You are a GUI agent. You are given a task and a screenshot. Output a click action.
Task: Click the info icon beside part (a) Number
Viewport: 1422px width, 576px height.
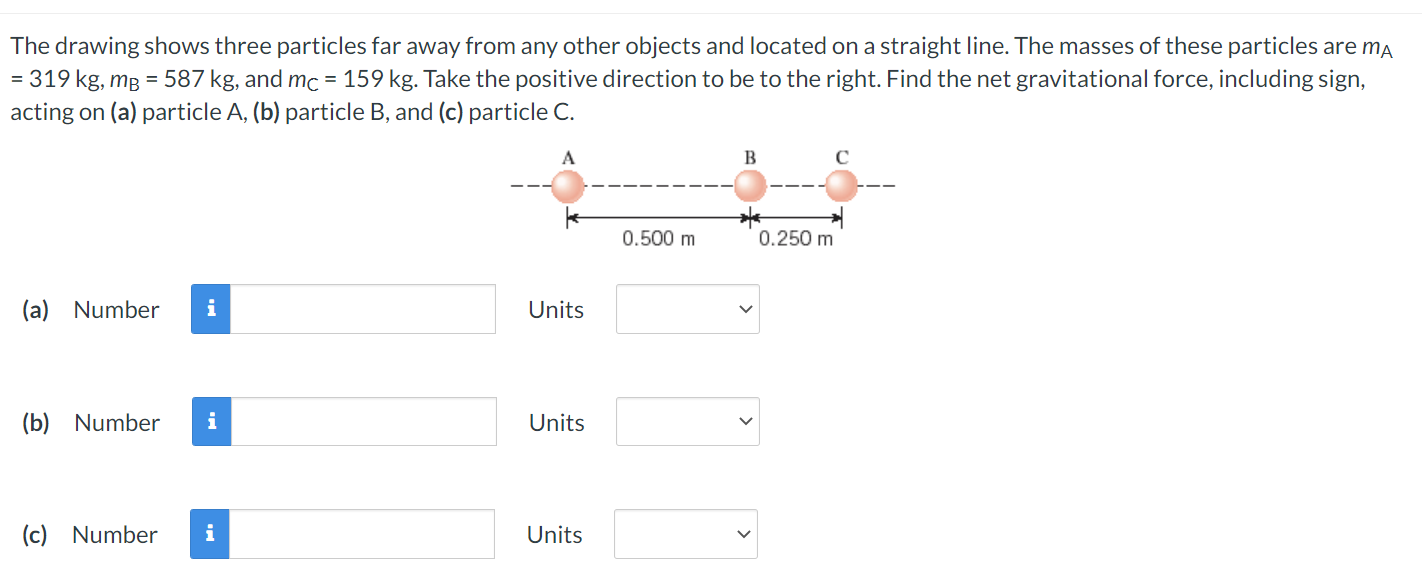pos(210,309)
